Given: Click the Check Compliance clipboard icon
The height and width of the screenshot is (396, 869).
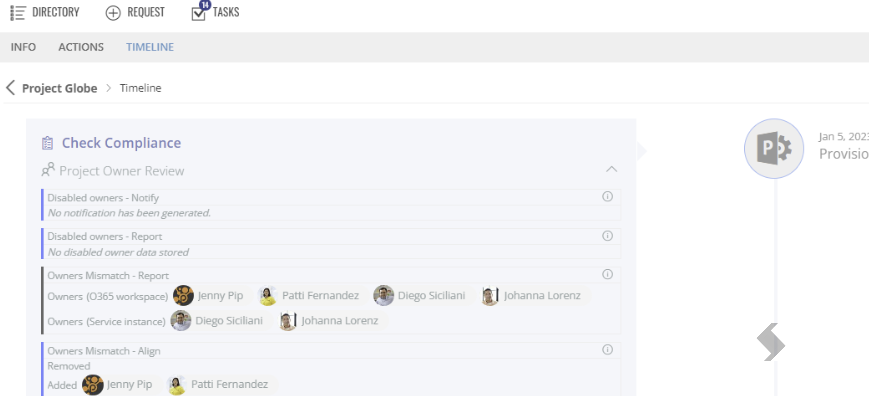Looking at the screenshot, I should (48, 143).
